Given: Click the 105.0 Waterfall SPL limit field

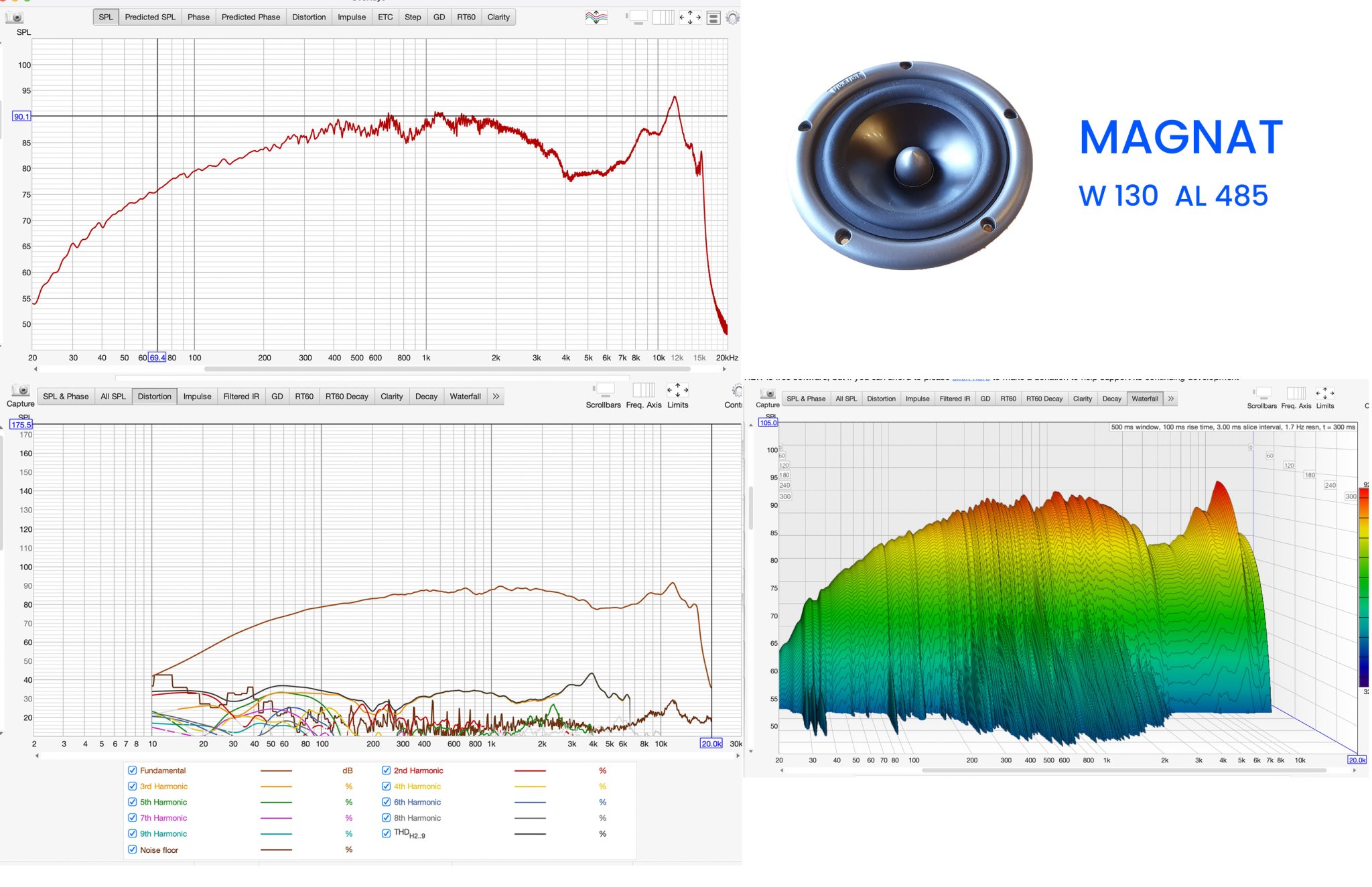Looking at the screenshot, I should 768,423.
